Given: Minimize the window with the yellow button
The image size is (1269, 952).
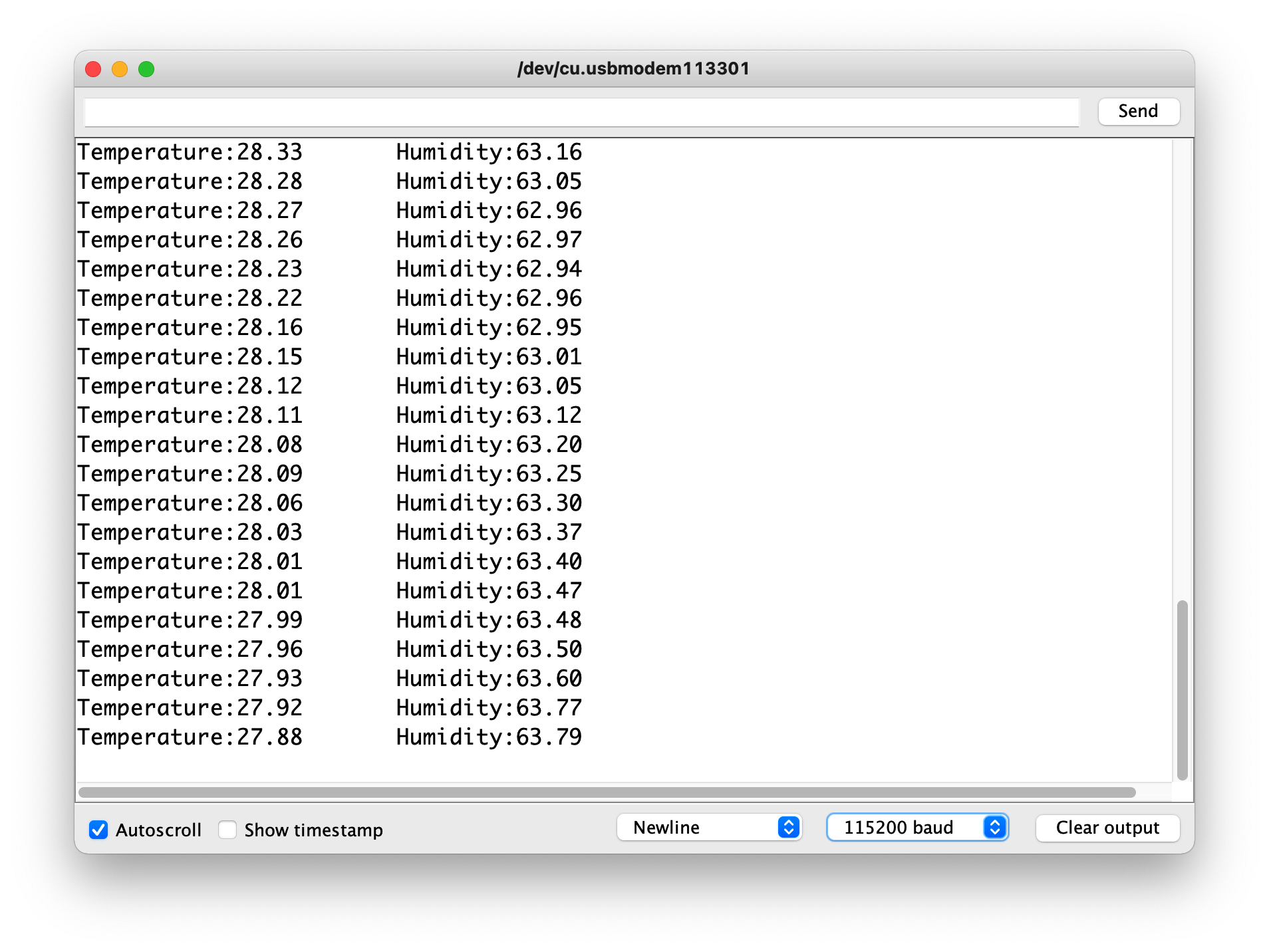Looking at the screenshot, I should pos(120,68).
